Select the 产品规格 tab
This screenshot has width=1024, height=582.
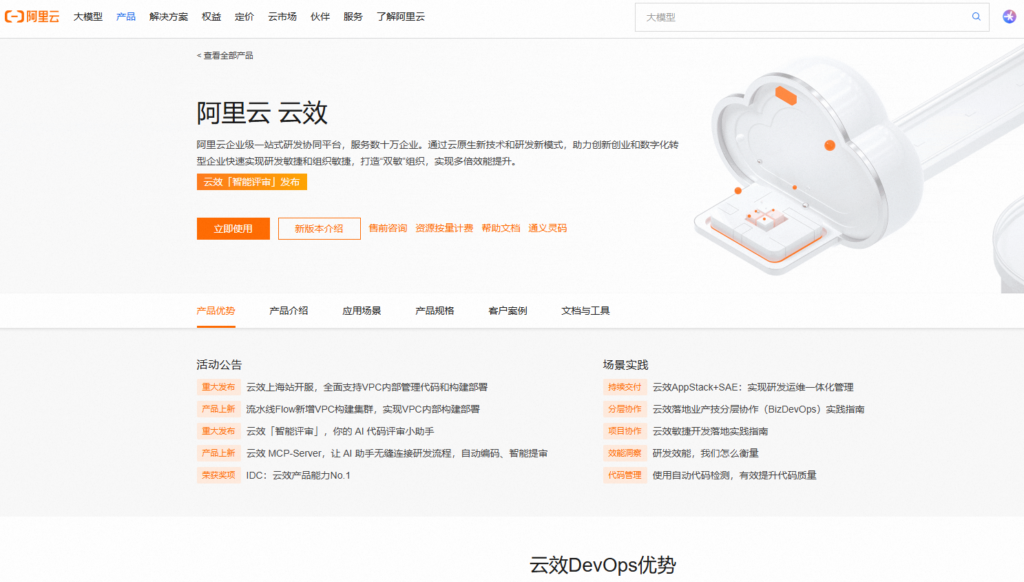pyautogui.click(x=435, y=311)
